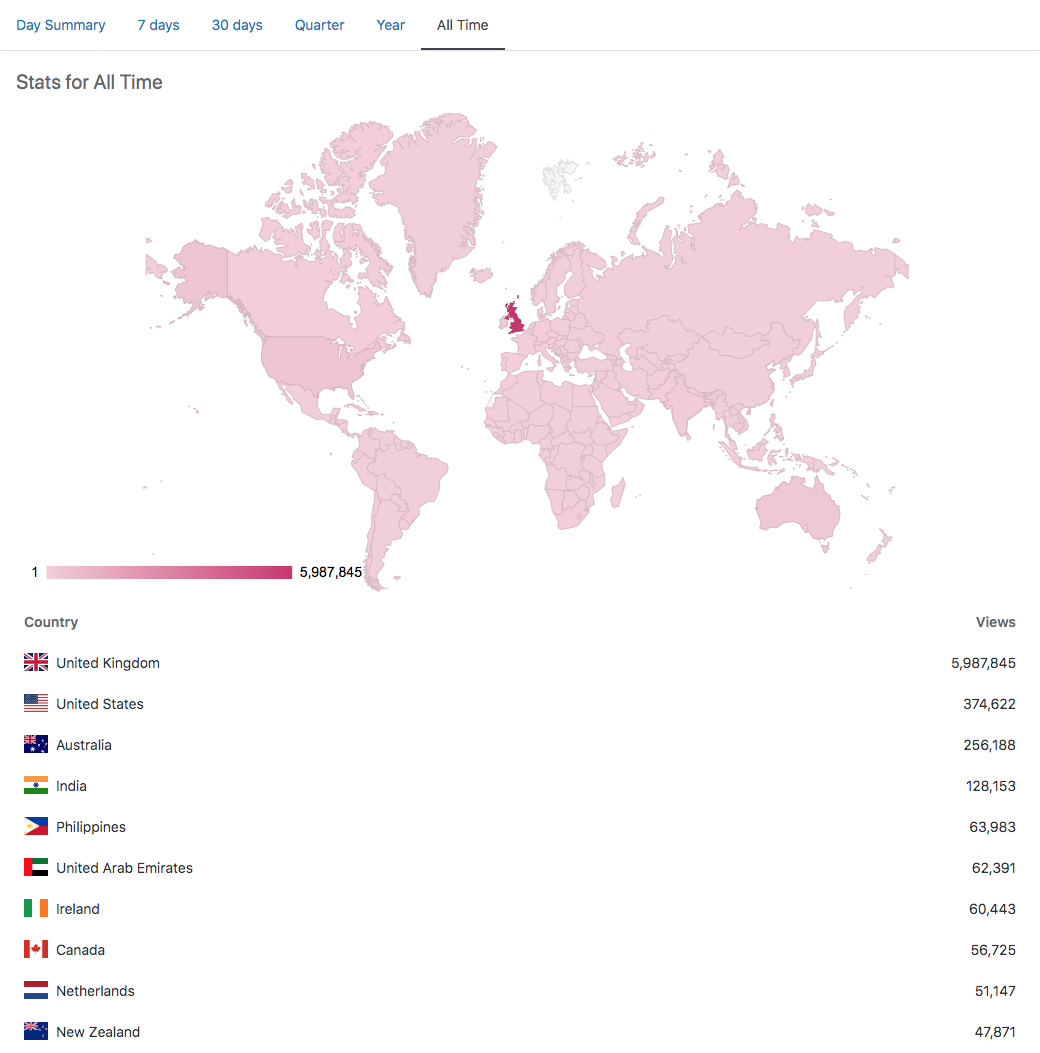The height and width of the screenshot is (1053, 1040).
Task: Click the pink views gradient legend bar
Action: coord(169,572)
